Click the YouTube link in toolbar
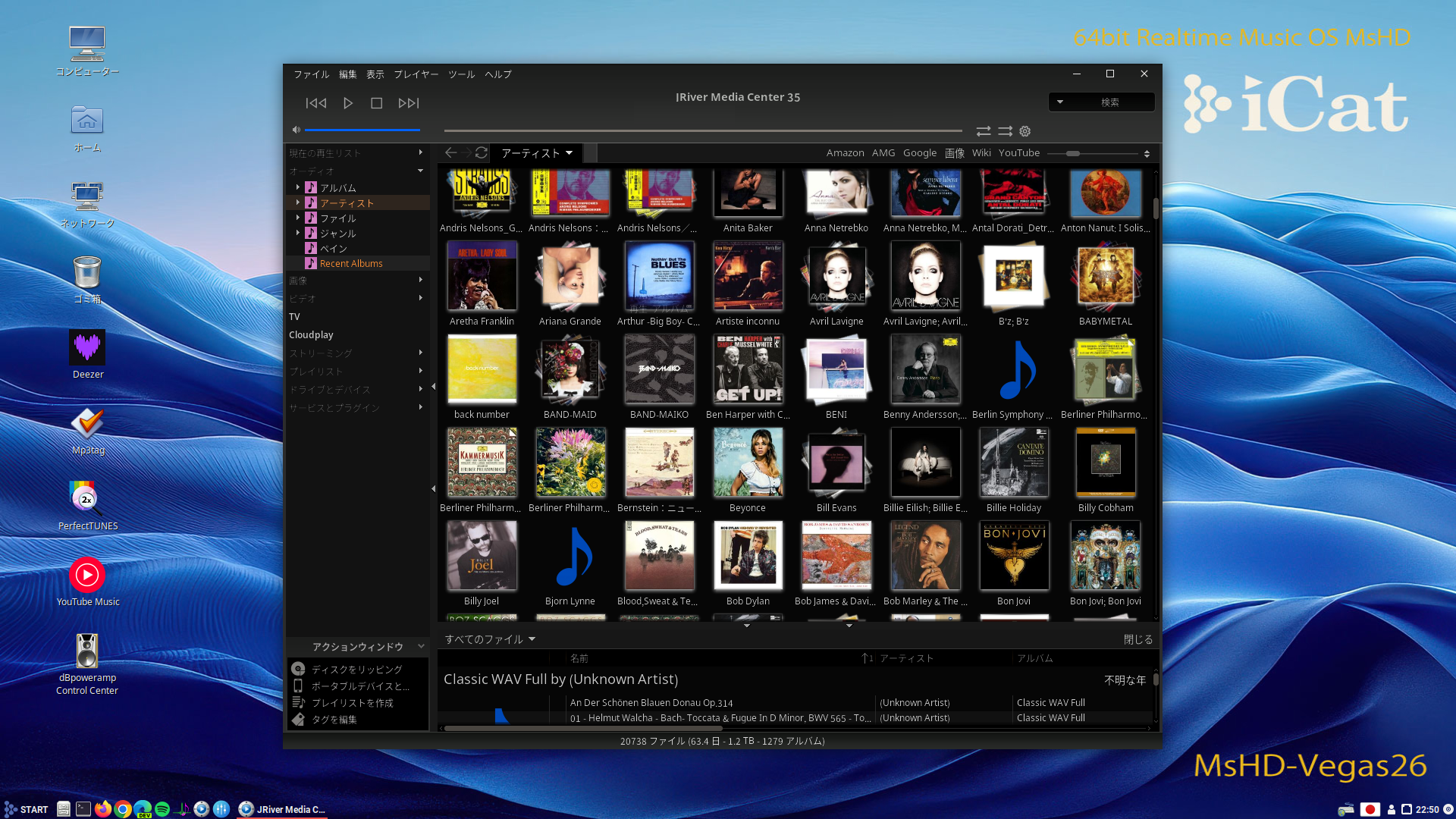The image size is (1456, 819). point(1018,152)
